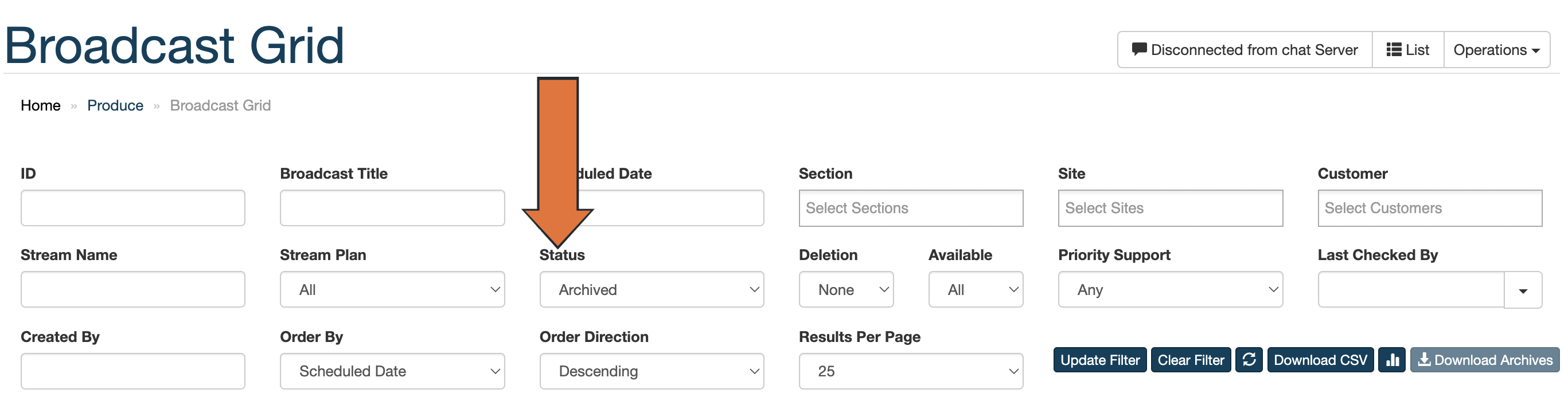
Task: Click the Clear Filter button
Action: pos(1190,360)
